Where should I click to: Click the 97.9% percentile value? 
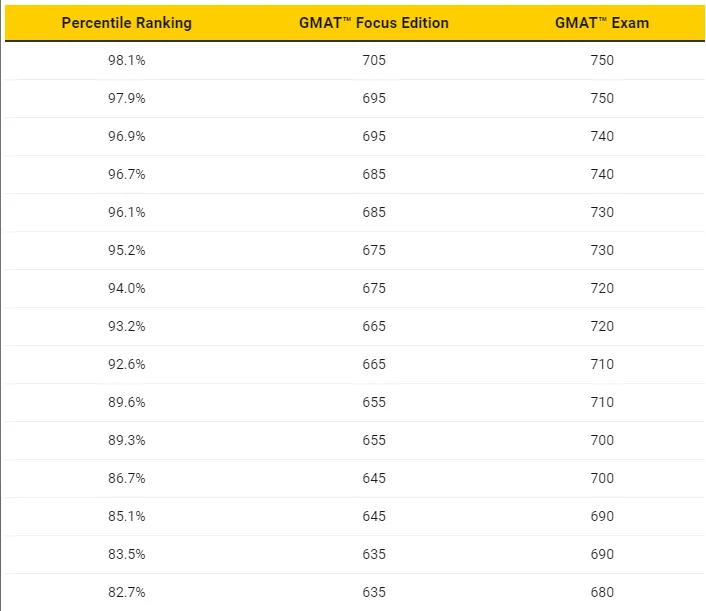[127, 98]
